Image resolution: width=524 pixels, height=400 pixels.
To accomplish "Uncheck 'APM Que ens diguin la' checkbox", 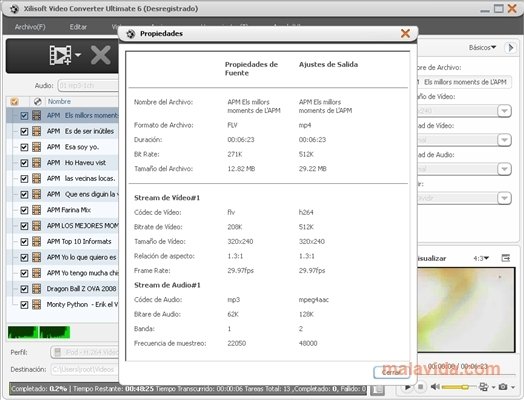I will [x=24, y=194].
